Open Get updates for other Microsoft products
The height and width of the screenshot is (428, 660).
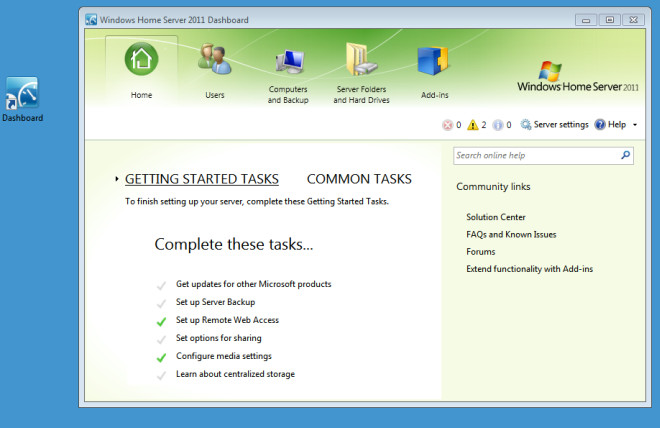(x=253, y=284)
